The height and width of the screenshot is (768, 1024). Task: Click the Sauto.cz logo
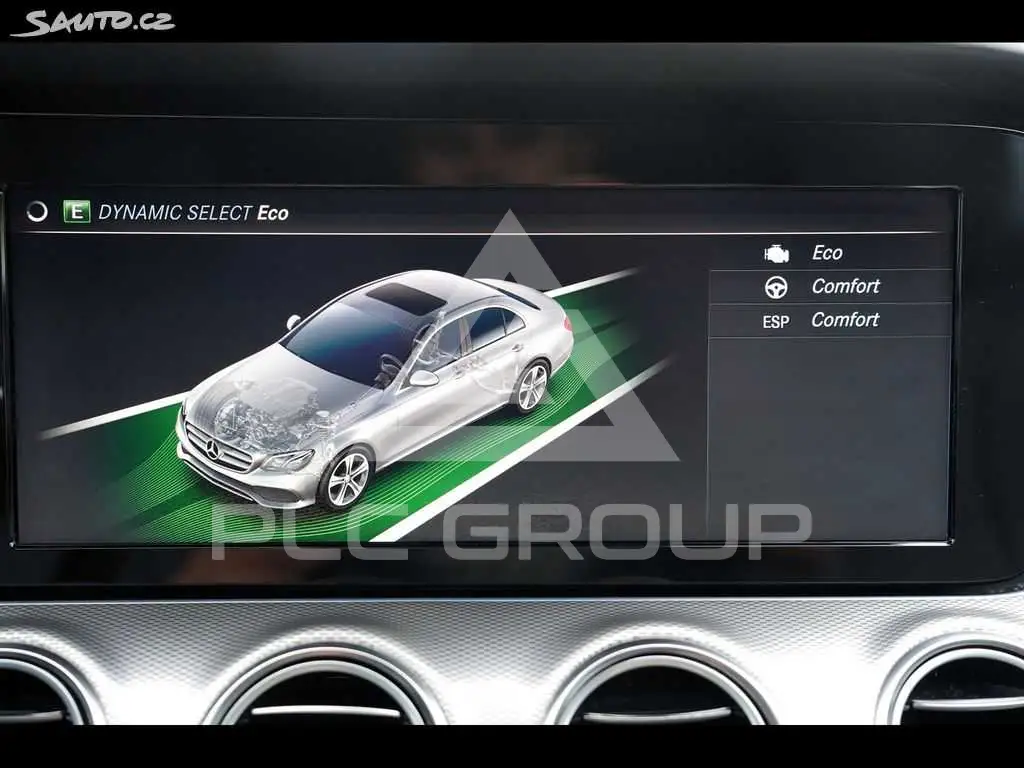point(93,22)
